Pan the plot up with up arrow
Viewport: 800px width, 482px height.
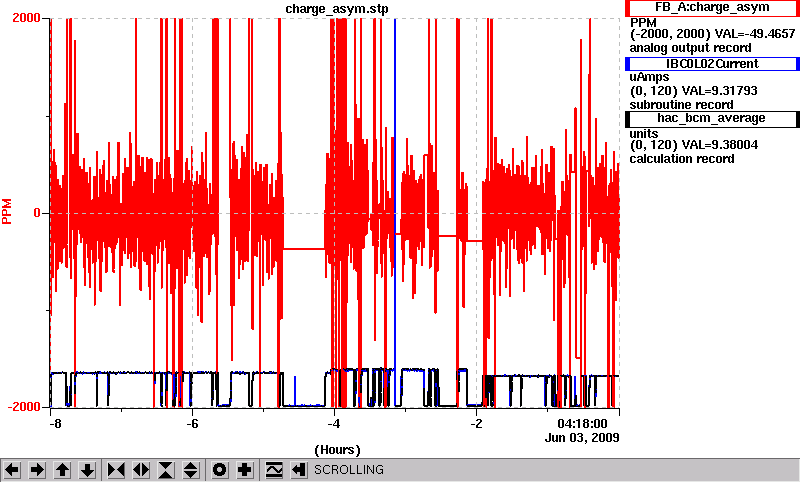62,470
